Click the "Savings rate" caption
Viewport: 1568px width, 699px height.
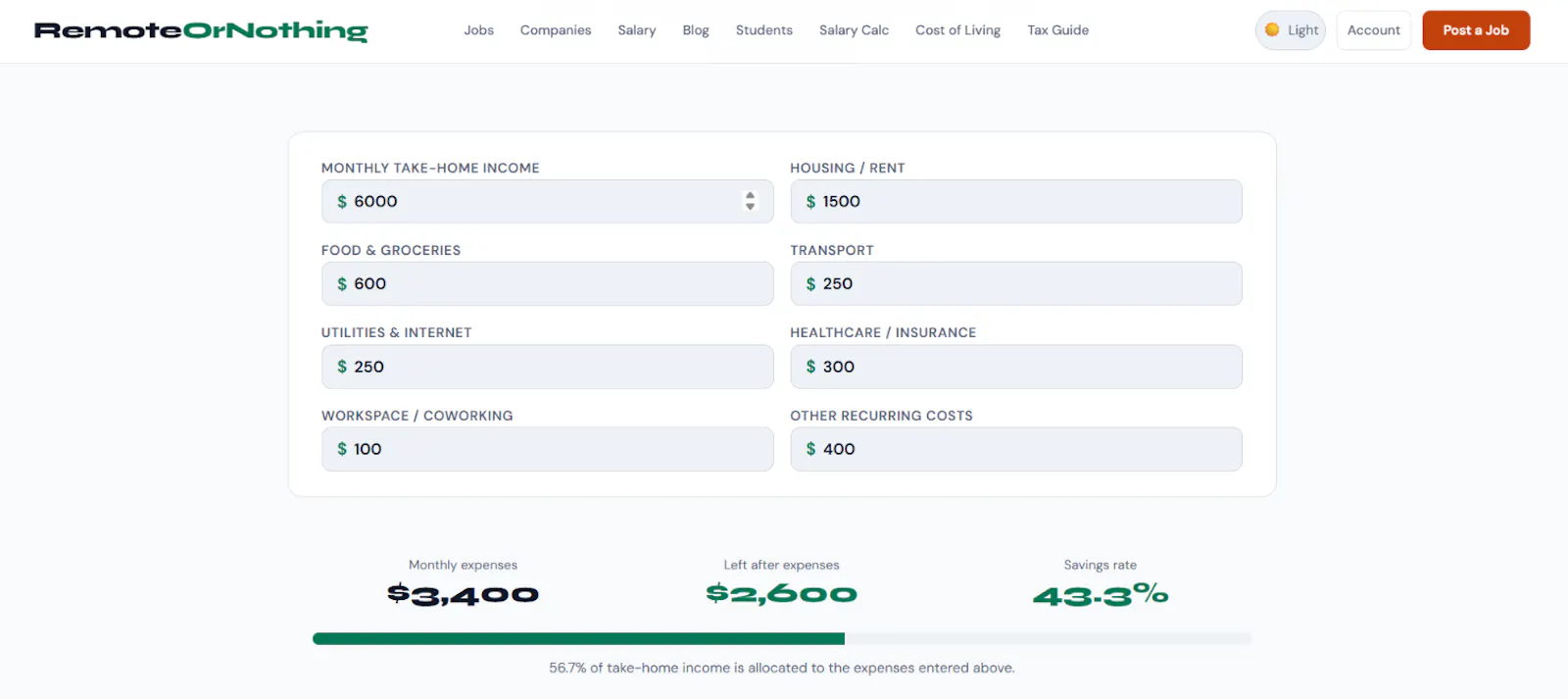coord(1101,565)
